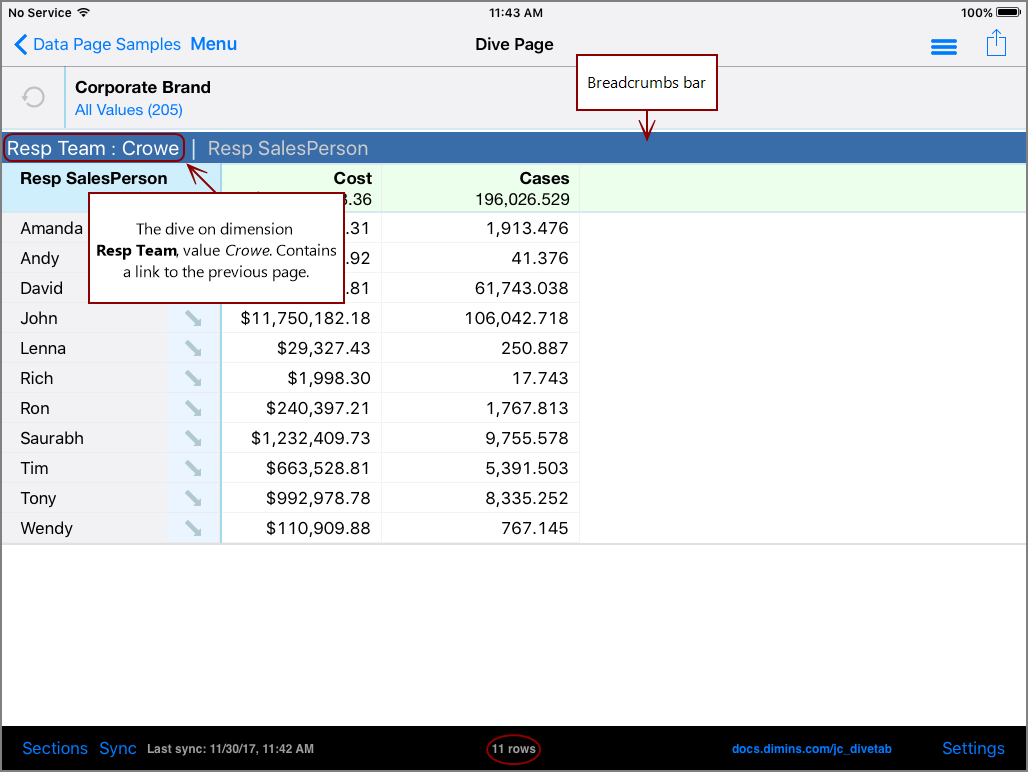This screenshot has width=1028, height=772.
Task: Tap the dive arrow in Tony's row
Action: (193, 498)
